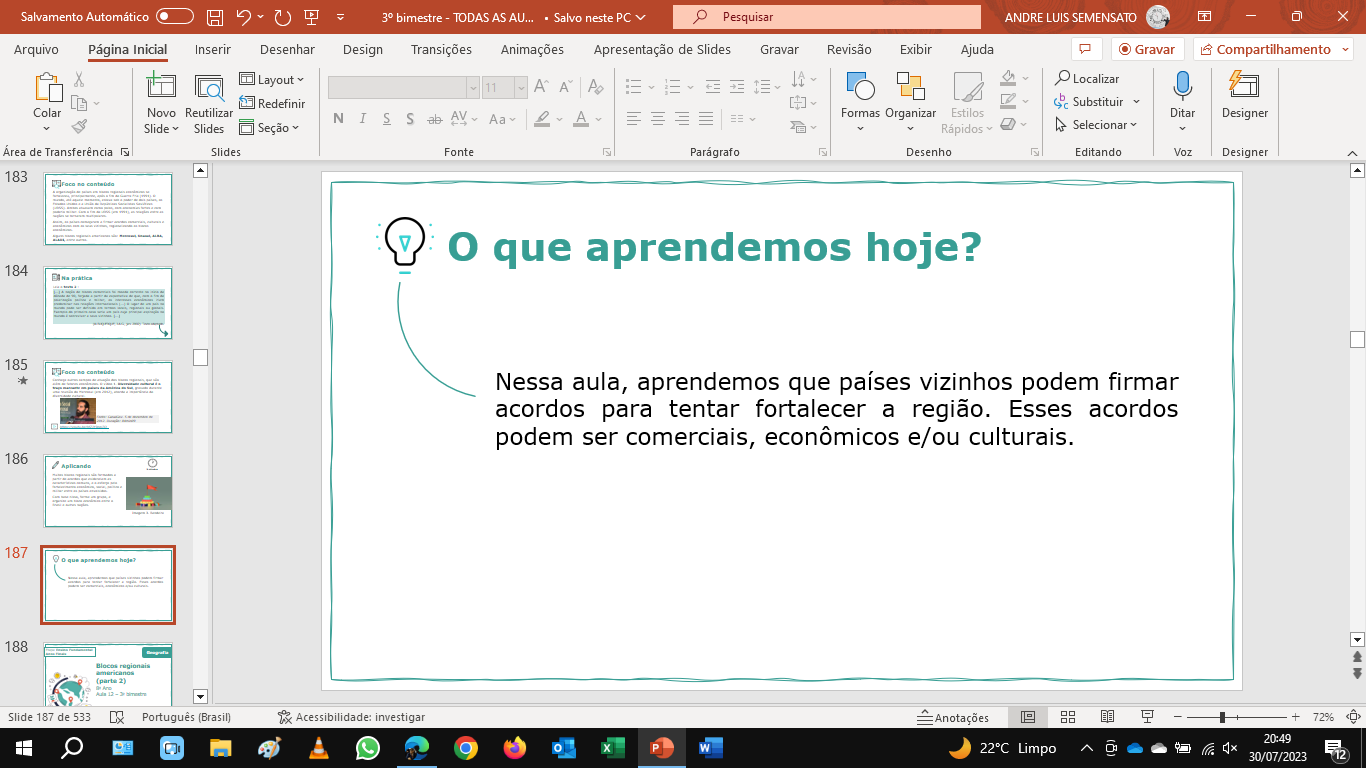Start slideshow from status bar icon
Screen dimensions: 1366x768
(1148, 717)
